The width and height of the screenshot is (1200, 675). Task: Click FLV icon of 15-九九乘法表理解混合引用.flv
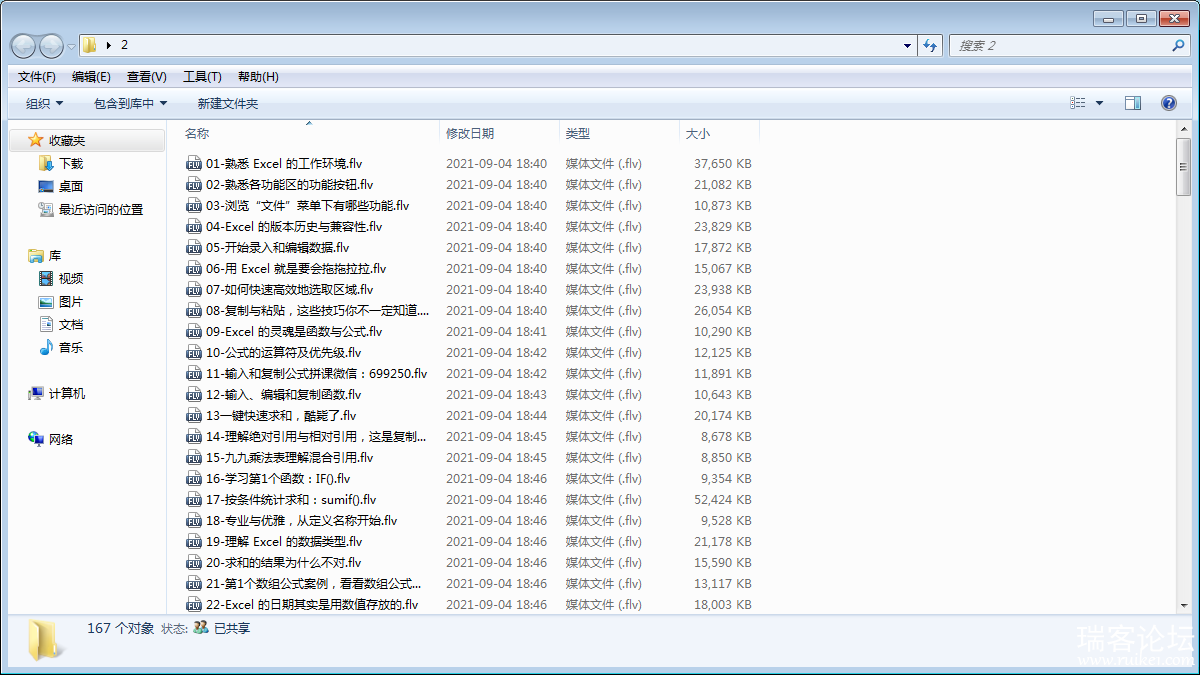point(194,458)
